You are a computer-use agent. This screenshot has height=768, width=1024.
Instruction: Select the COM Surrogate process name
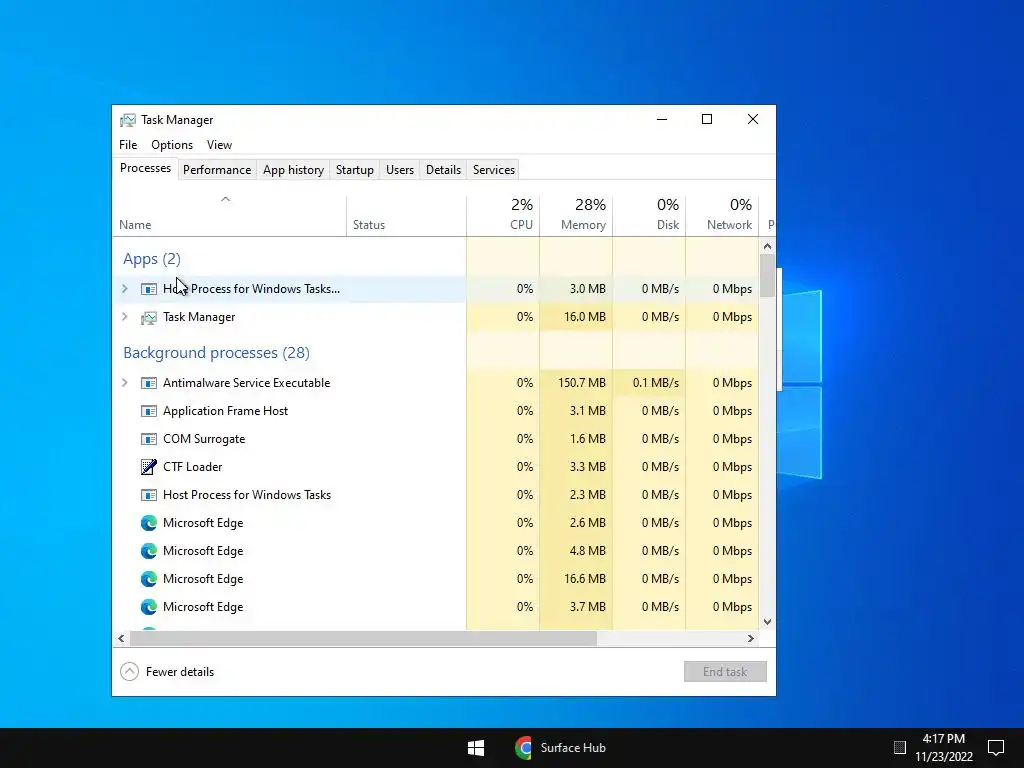[204, 439]
